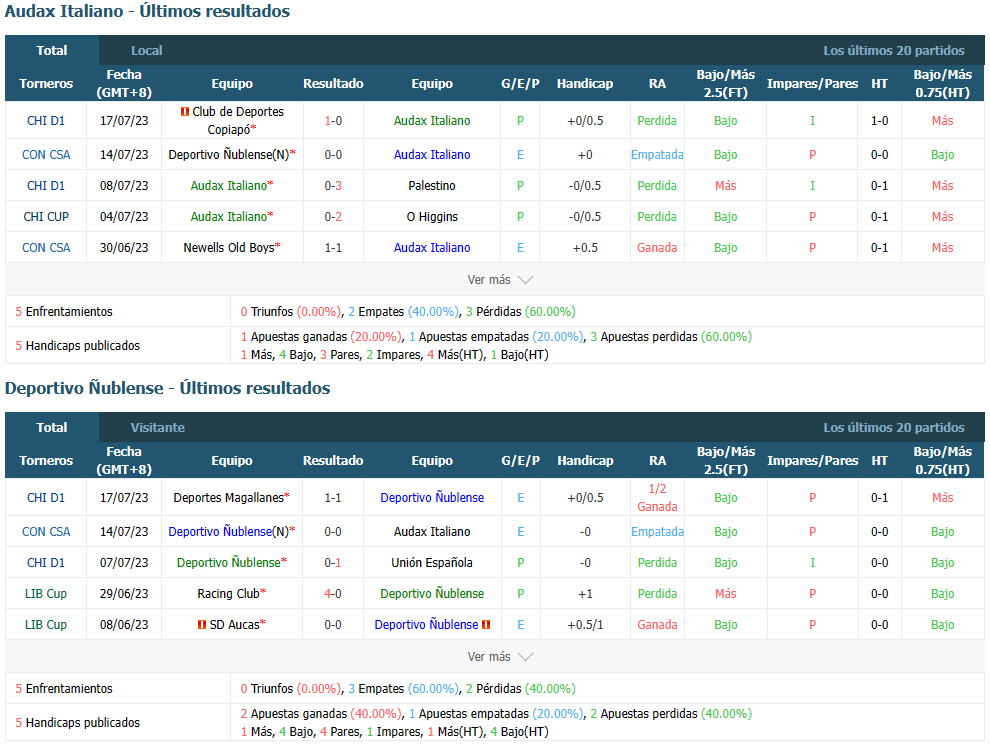Click Newells Old Boys team name
The image size is (990, 747).
coord(229,248)
